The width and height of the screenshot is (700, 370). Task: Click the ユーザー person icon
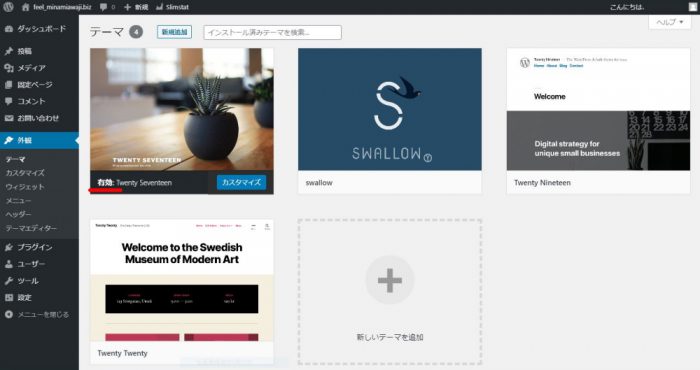click(8, 264)
